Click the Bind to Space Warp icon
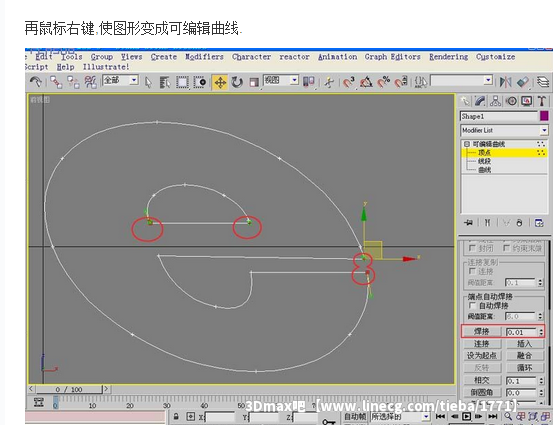The image size is (557, 425). 91,82
